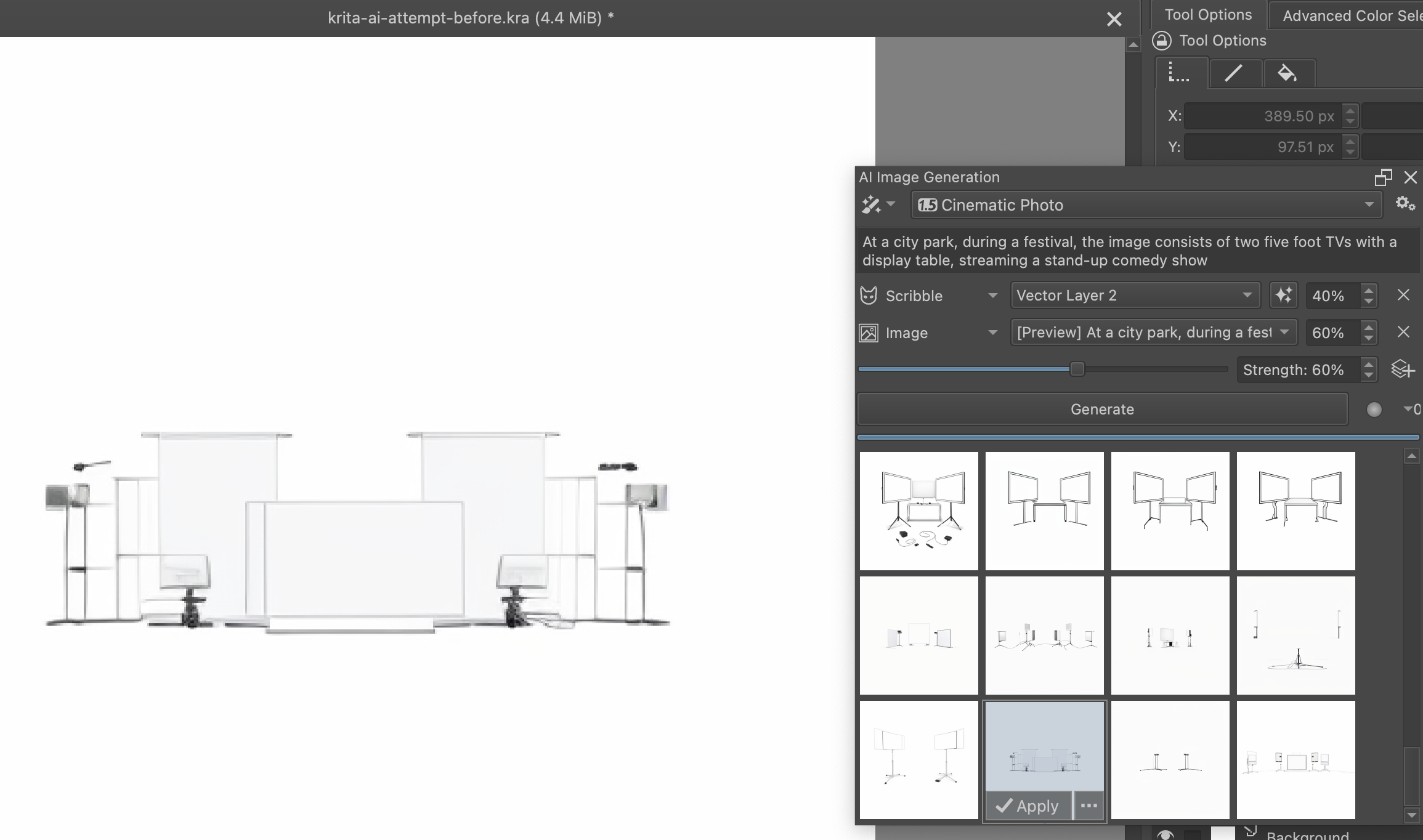Click the Image input type icon
1423x840 pixels.
point(868,332)
